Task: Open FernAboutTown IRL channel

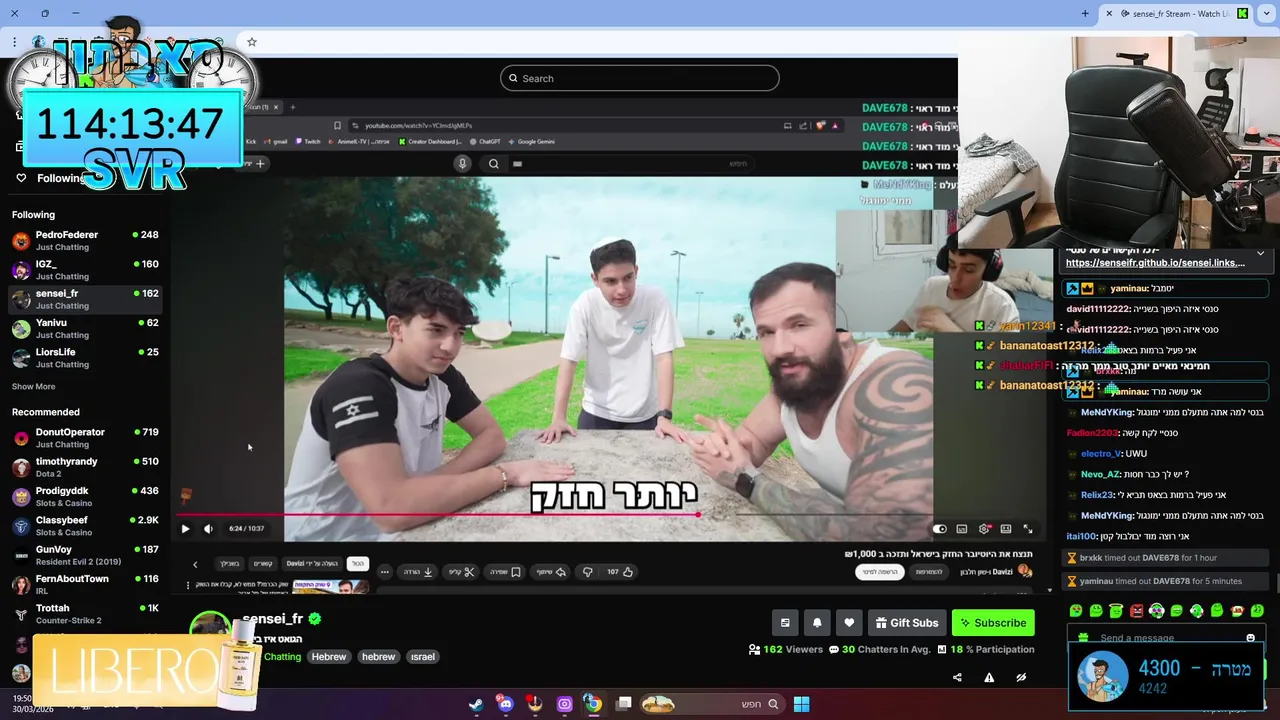Action: (85, 584)
